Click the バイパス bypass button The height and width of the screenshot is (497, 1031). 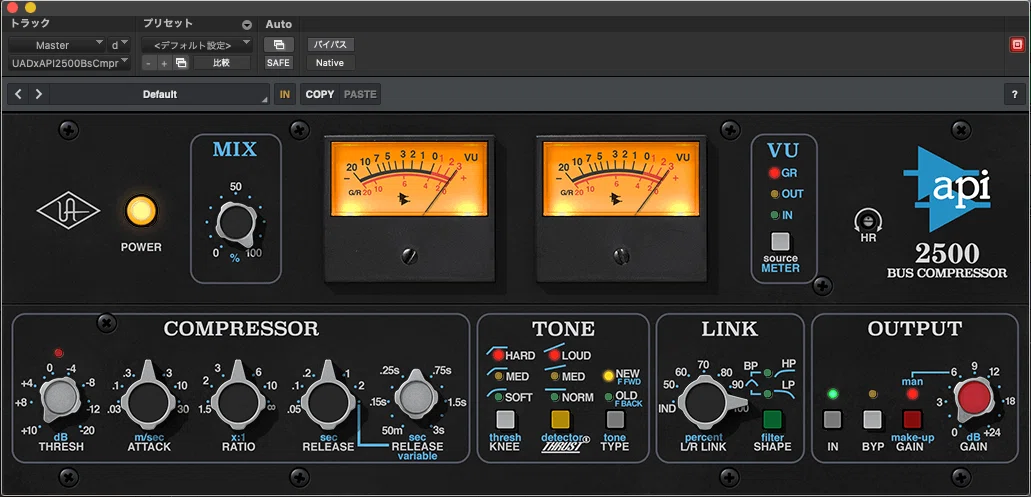pyautogui.click(x=331, y=45)
